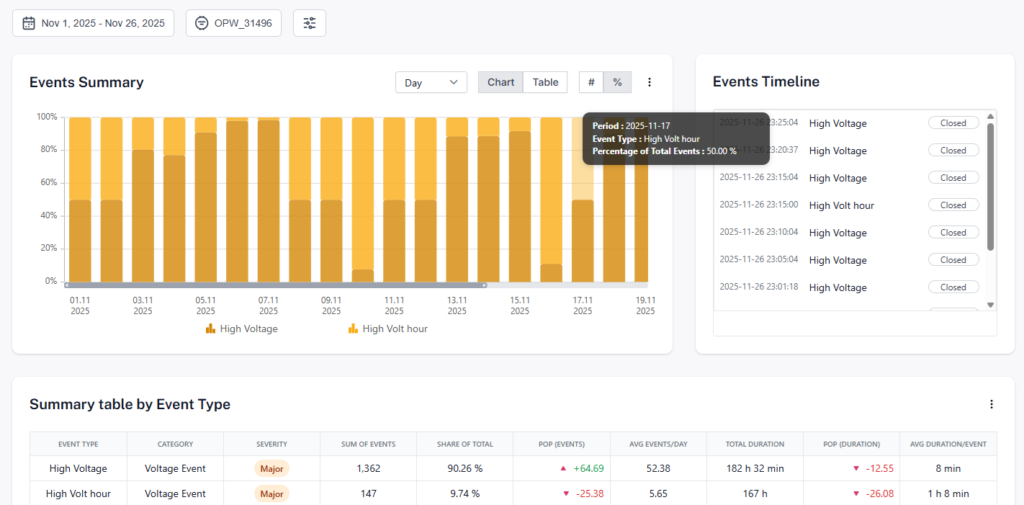This screenshot has height=505, width=1024.
Task: Click High Volt hour event type table cell
Action: coord(78,494)
